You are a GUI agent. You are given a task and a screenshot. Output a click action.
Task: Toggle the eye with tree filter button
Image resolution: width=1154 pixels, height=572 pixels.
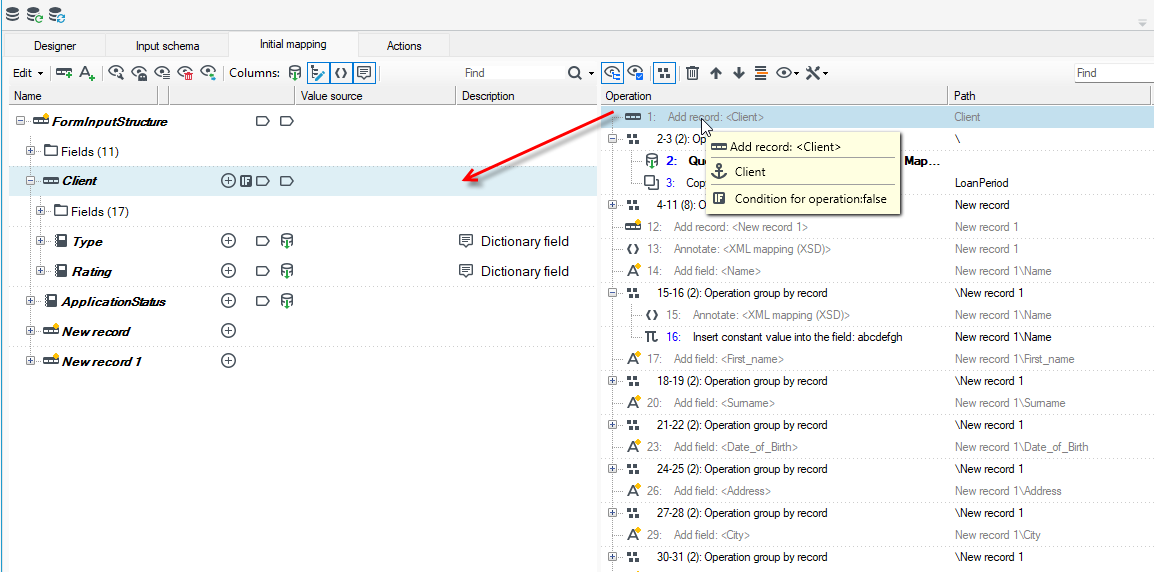(x=612, y=73)
